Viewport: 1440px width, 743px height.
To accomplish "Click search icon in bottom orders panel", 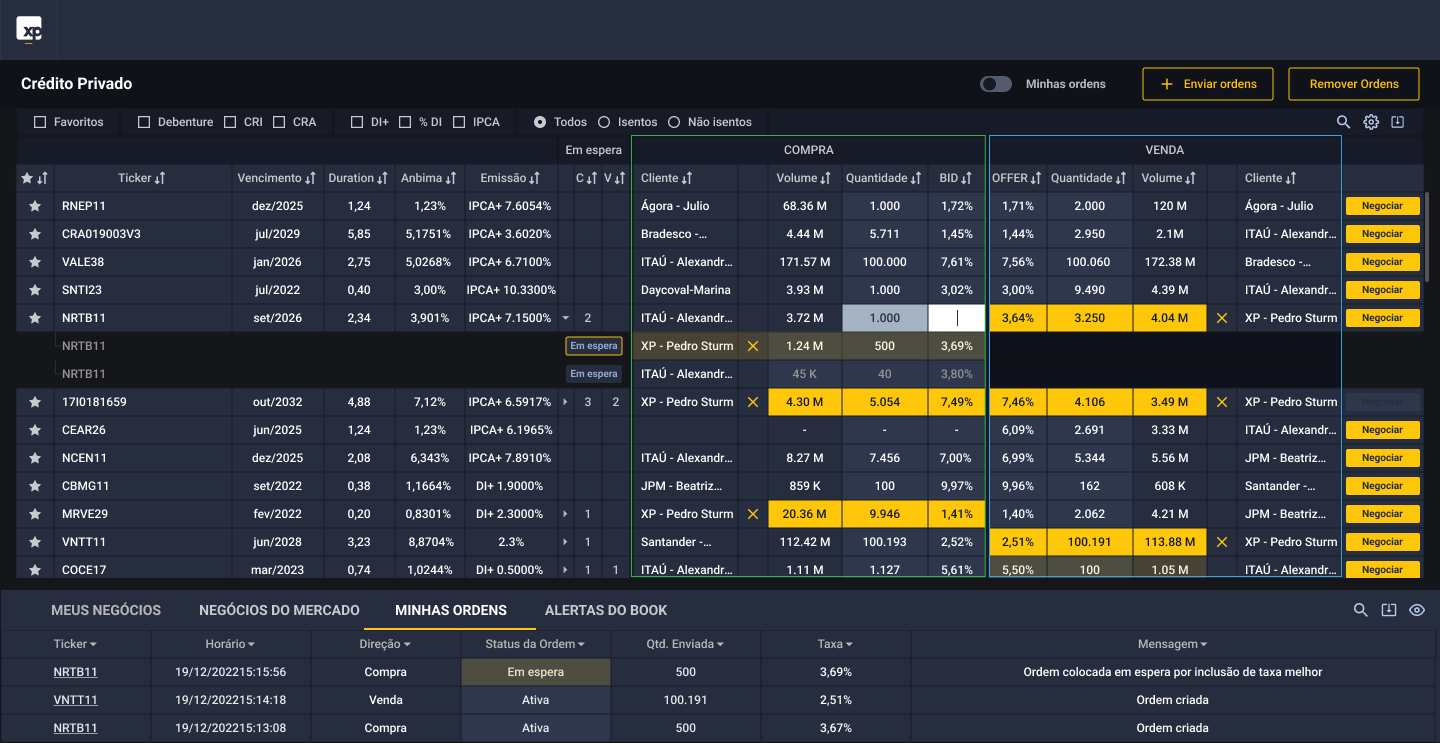I will [x=1360, y=610].
